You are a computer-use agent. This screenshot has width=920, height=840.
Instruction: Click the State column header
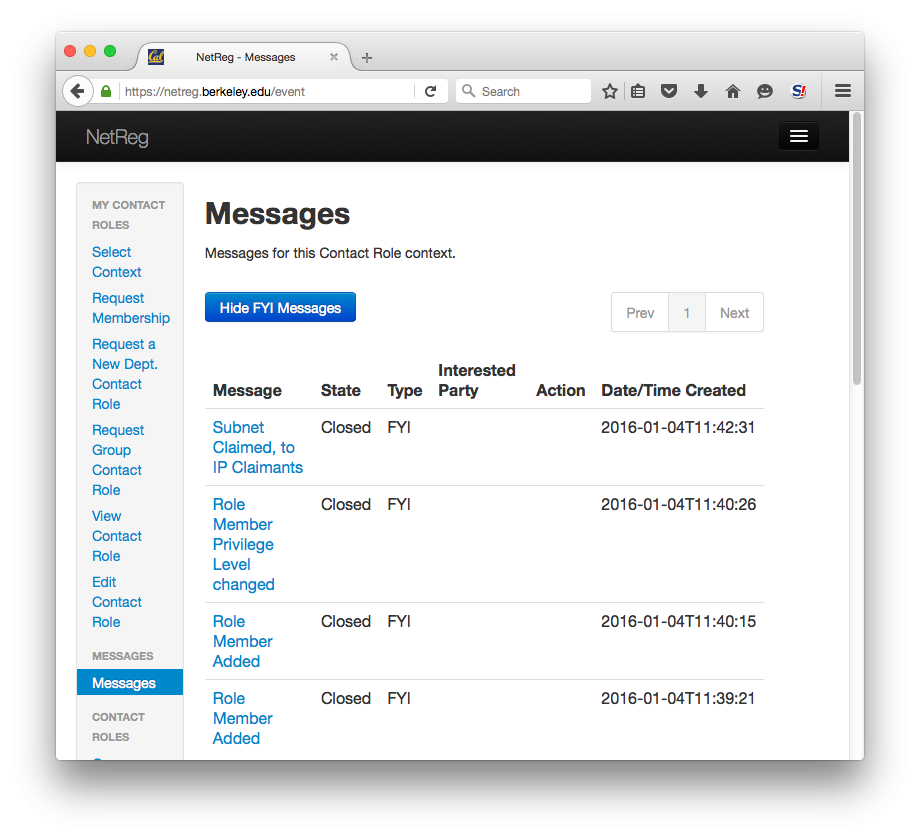tap(340, 391)
